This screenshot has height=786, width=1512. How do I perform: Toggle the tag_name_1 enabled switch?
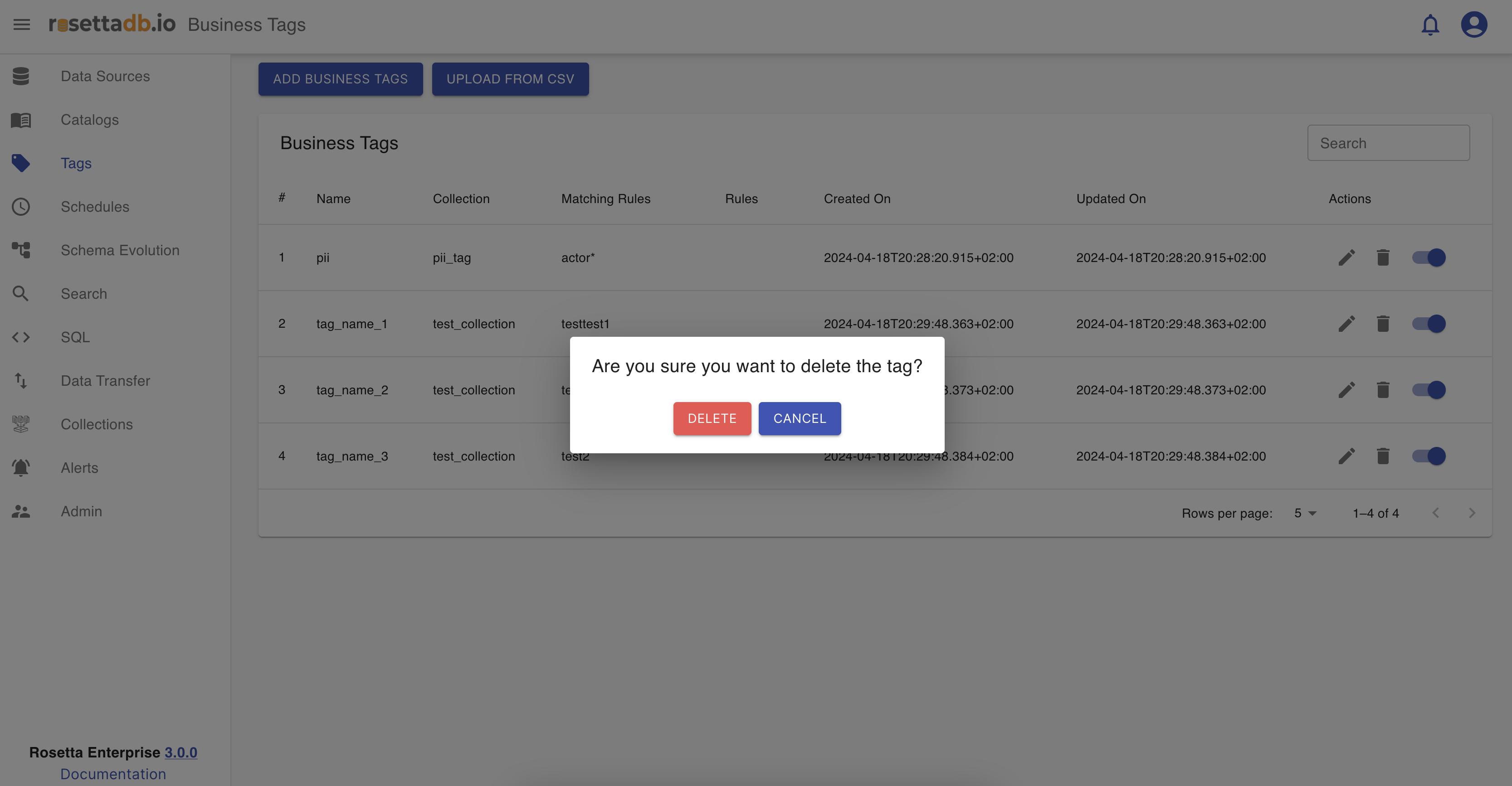click(1429, 324)
